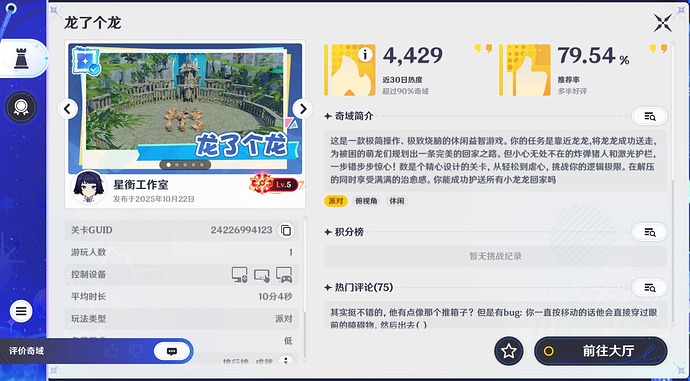
Task: Select the last carousel pagination dot
Action: 202,165
